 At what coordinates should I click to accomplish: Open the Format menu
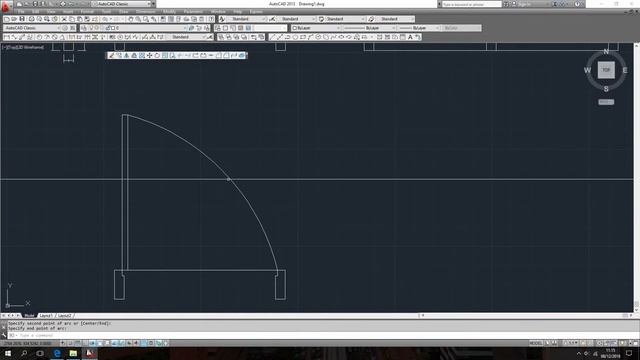click(87, 11)
